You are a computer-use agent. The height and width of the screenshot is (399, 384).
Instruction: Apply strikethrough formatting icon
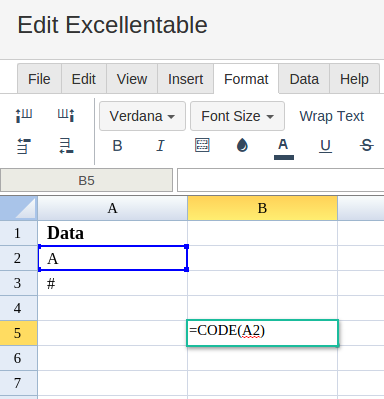(x=367, y=145)
